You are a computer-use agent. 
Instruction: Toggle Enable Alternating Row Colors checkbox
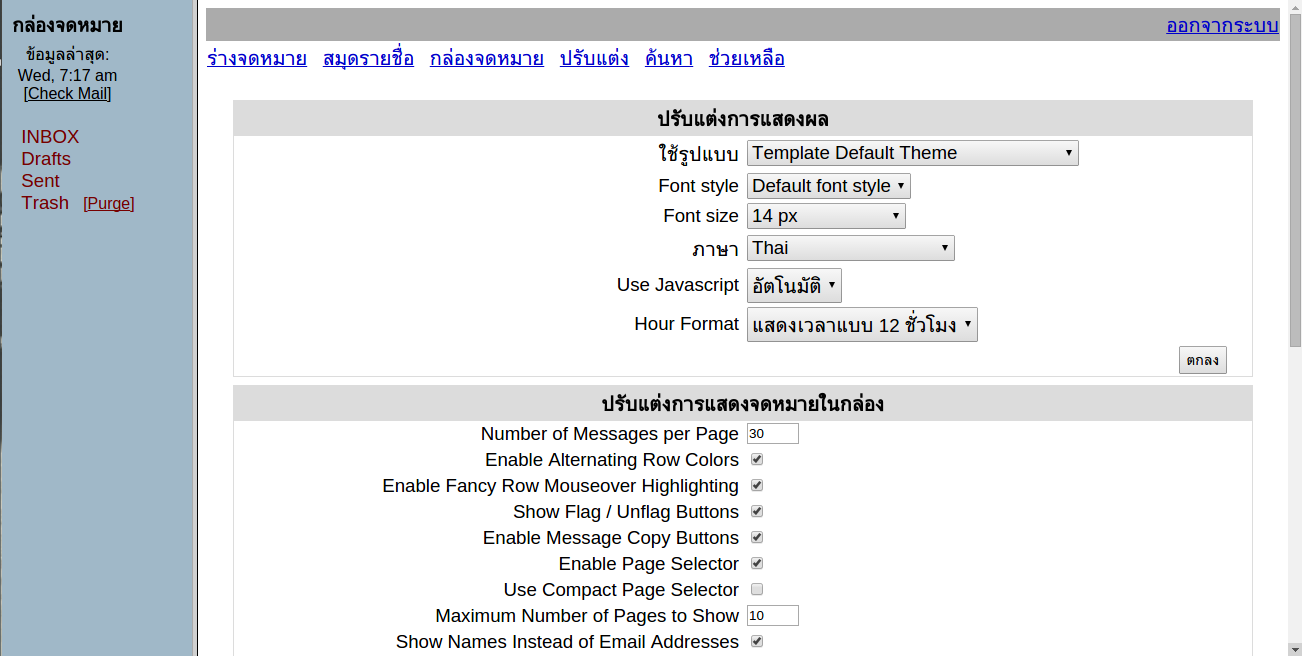757,460
